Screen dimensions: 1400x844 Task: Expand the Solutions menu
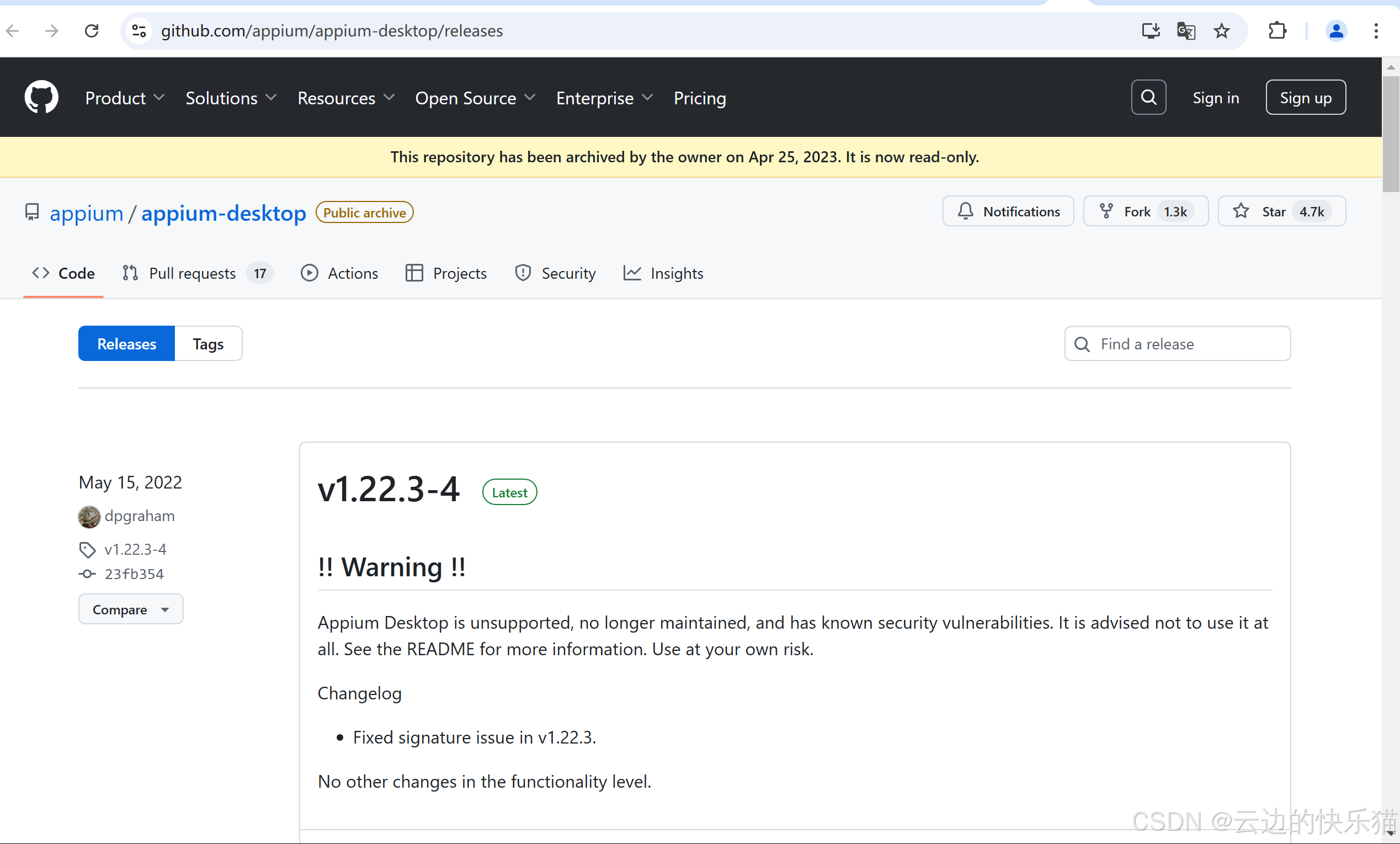[x=231, y=98]
